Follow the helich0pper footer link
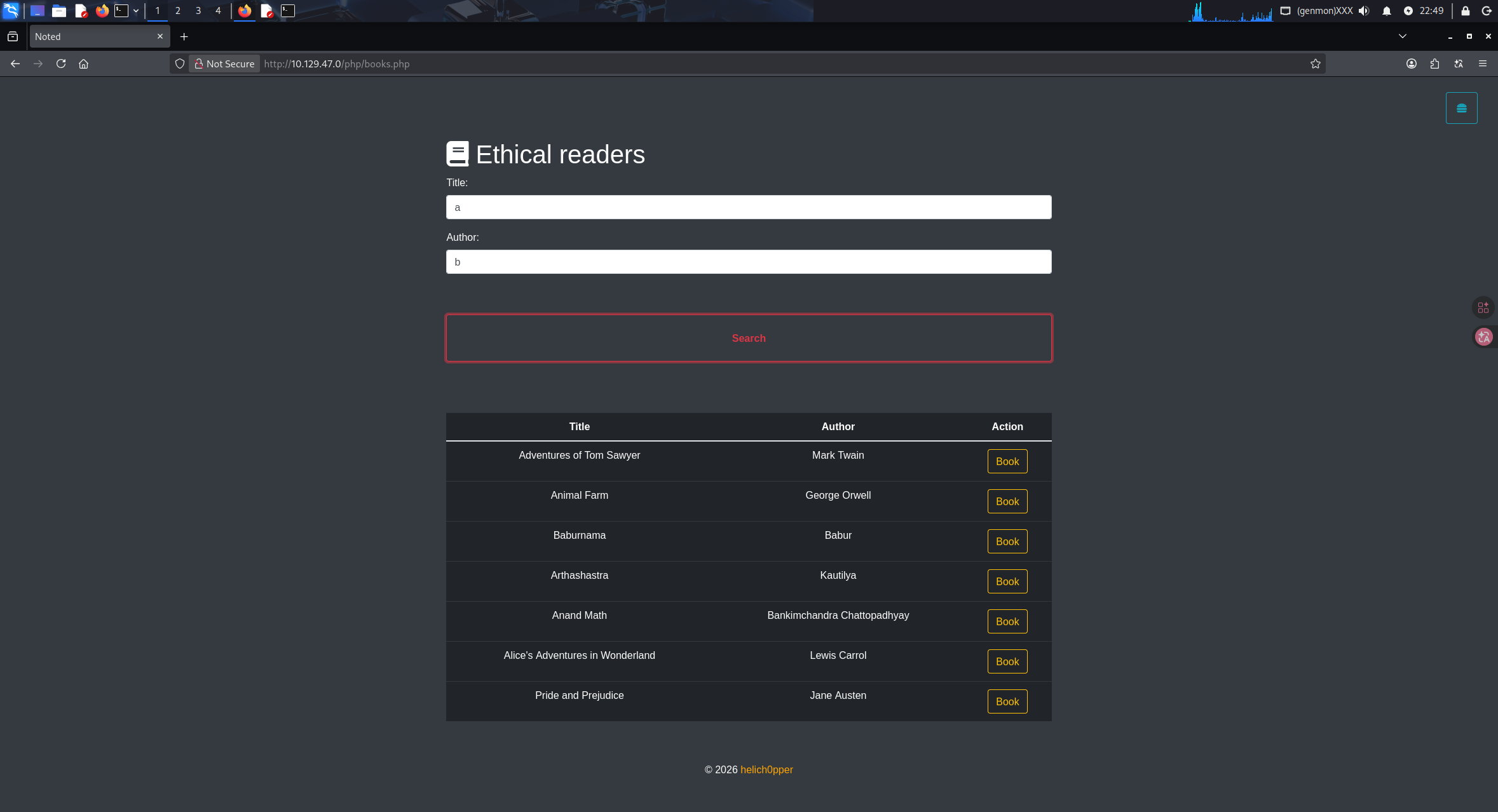 coord(766,769)
